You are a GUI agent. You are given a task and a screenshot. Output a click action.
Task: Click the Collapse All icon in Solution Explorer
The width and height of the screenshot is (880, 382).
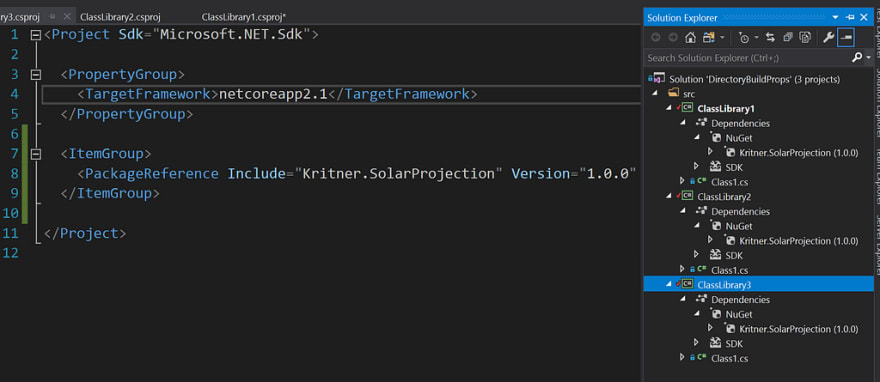[788, 38]
